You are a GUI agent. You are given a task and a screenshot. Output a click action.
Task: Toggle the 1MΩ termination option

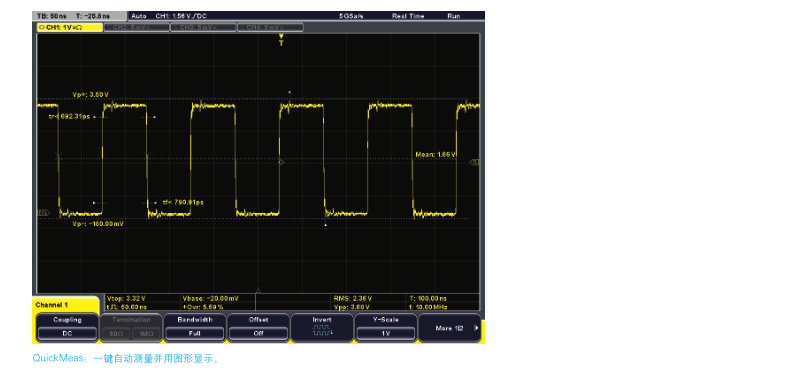[x=146, y=333]
